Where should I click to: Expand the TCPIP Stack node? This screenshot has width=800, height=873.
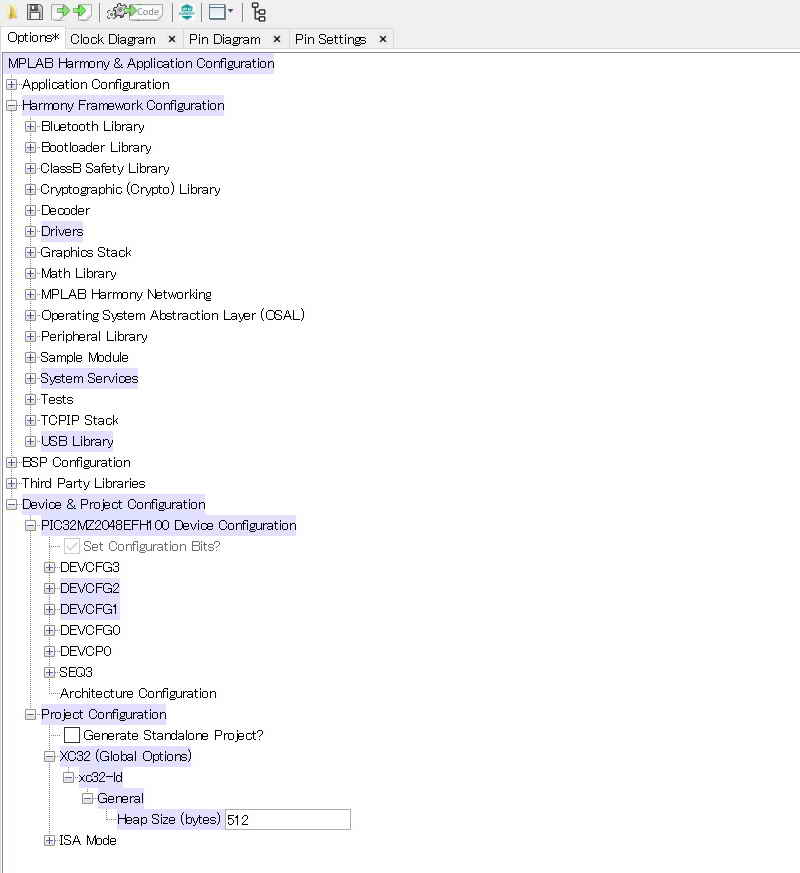[x=31, y=420]
